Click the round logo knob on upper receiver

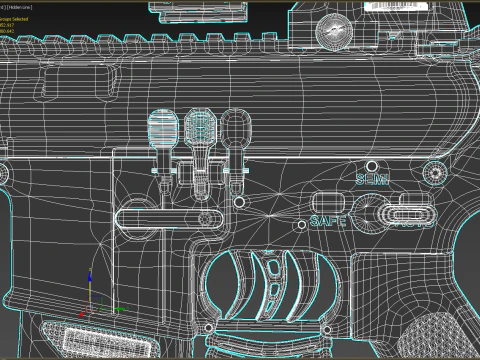334,32
